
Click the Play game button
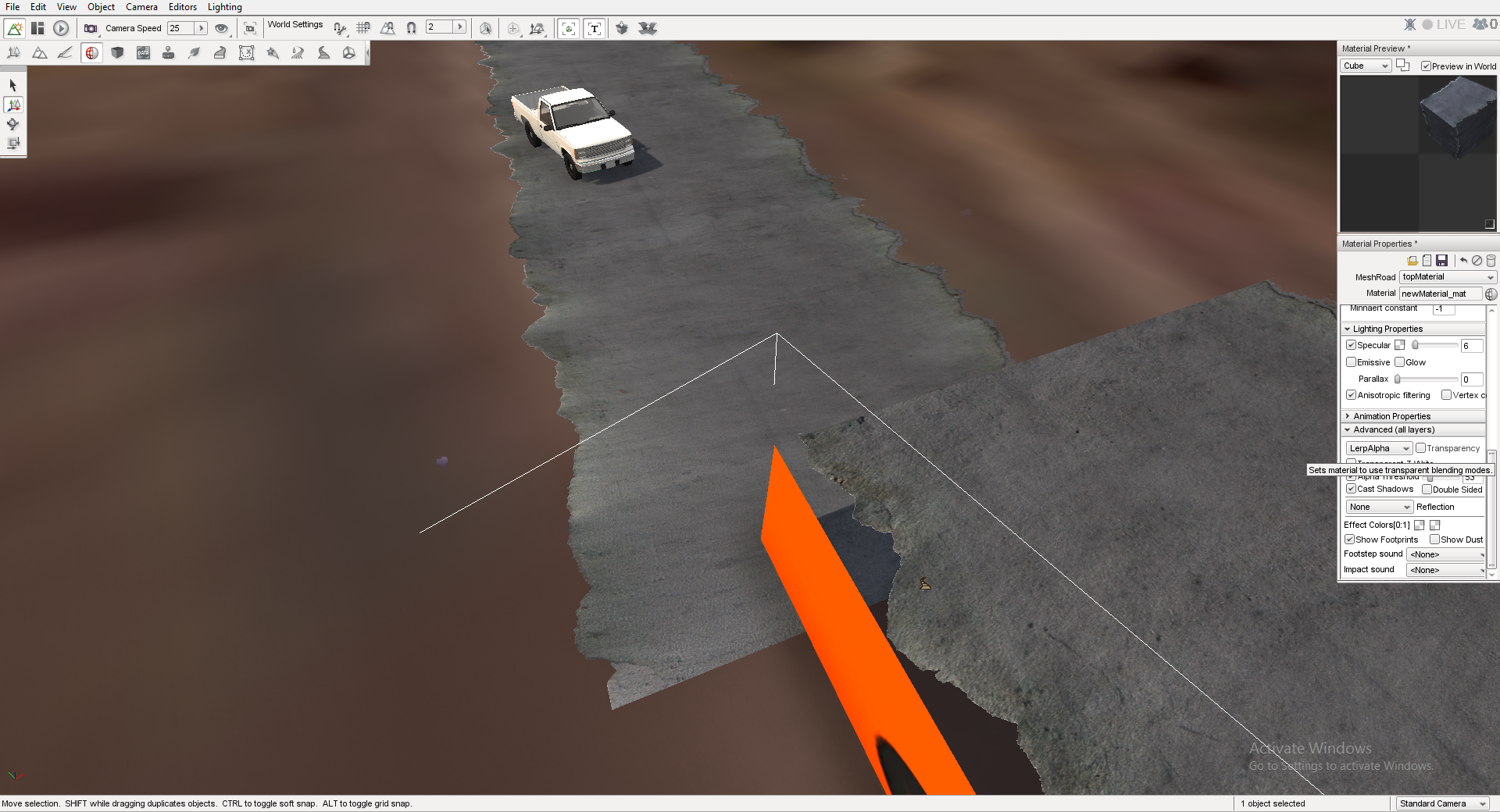click(x=61, y=28)
